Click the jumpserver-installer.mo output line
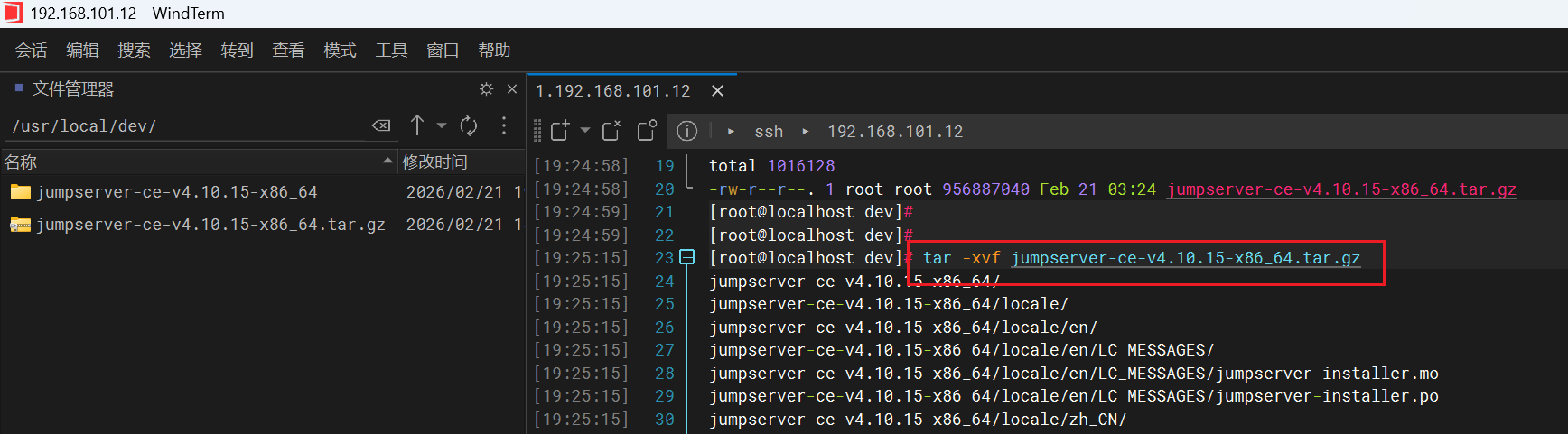1568x434 pixels. click(1074, 374)
